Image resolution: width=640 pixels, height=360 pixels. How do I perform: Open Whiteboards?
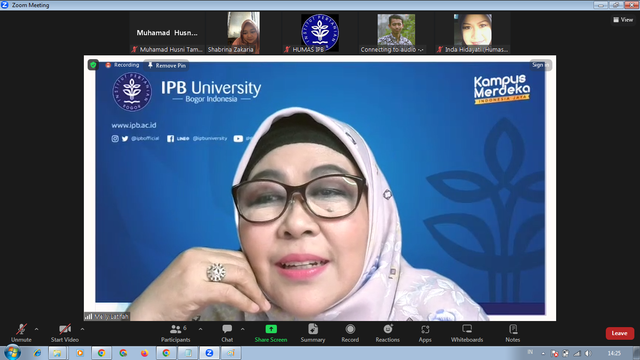[x=467, y=333]
